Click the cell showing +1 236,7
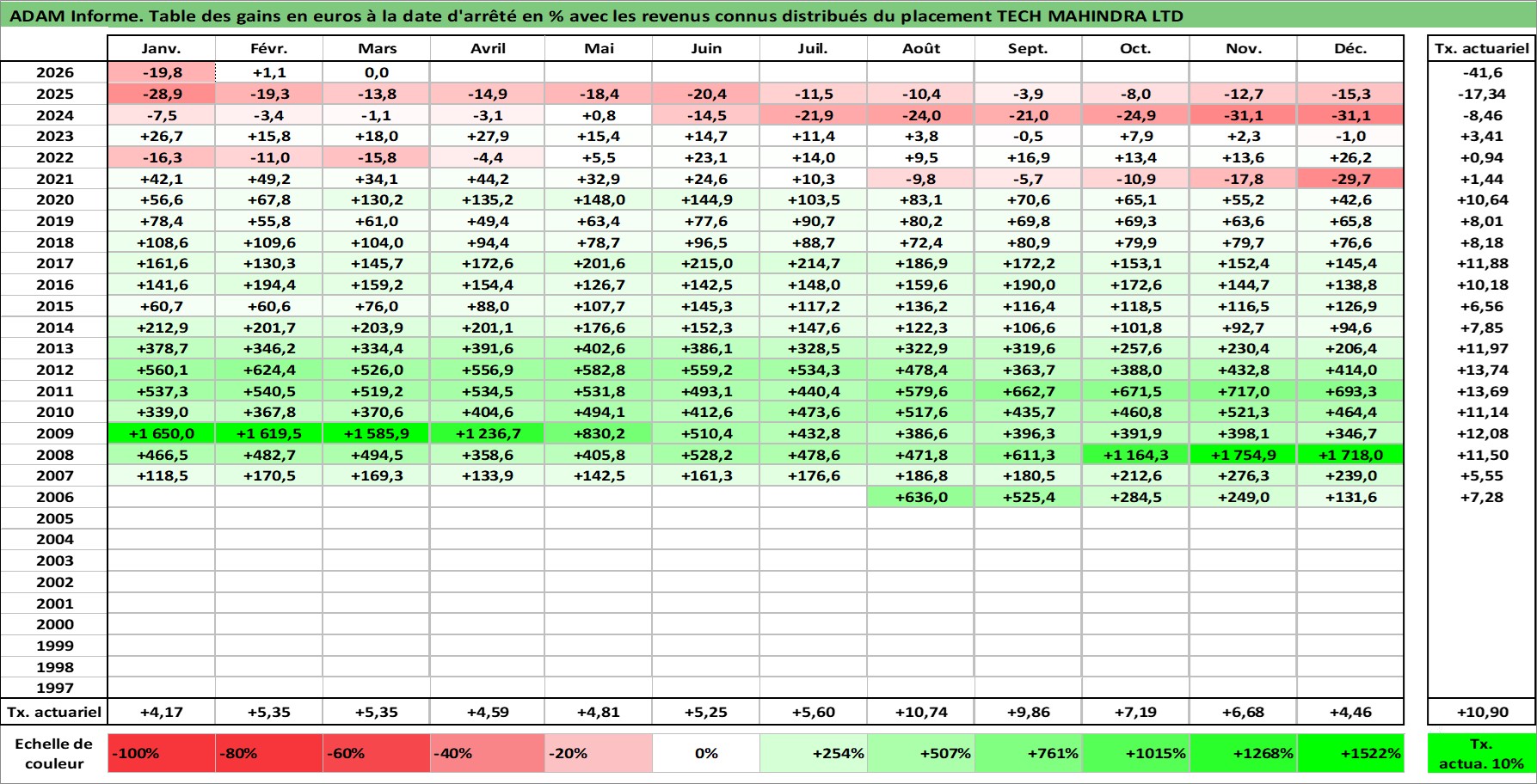1537x784 pixels. pos(488,433)
